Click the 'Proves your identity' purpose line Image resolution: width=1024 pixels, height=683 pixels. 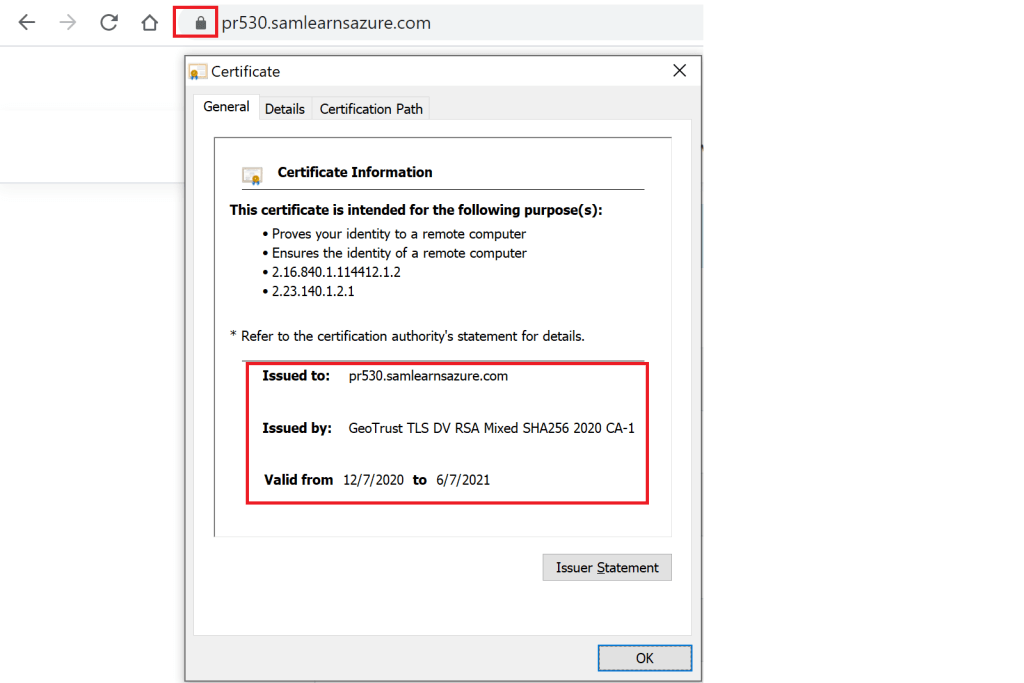coord(398,234)
